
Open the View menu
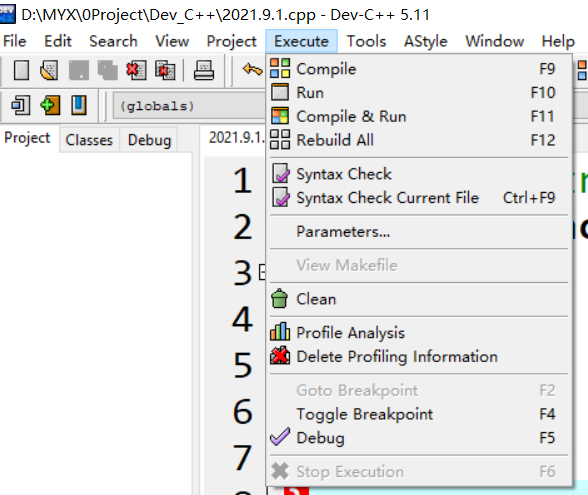pos(172,41)
